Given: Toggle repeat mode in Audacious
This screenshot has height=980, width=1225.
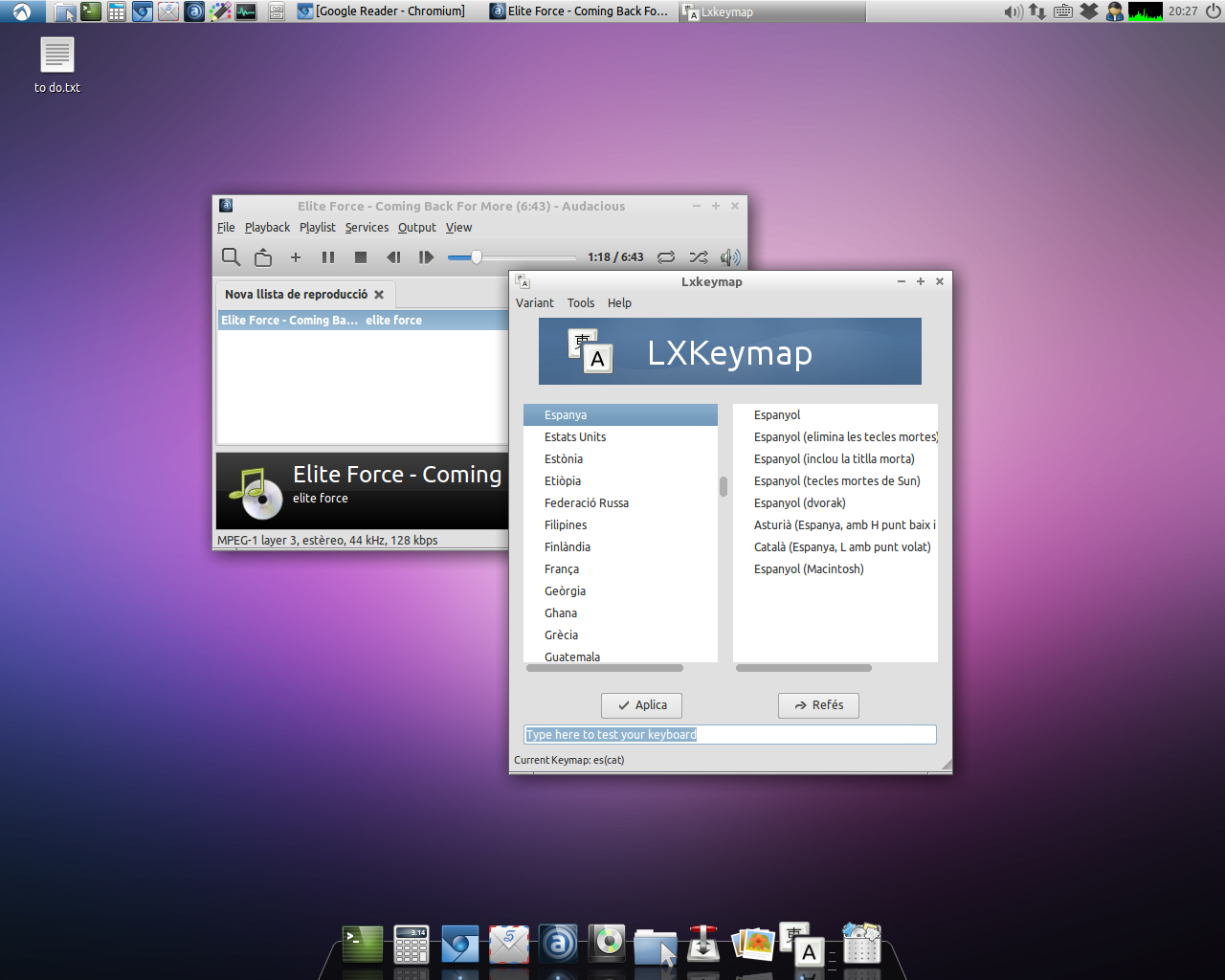Looking at the screenshot, I should [666, 256].
